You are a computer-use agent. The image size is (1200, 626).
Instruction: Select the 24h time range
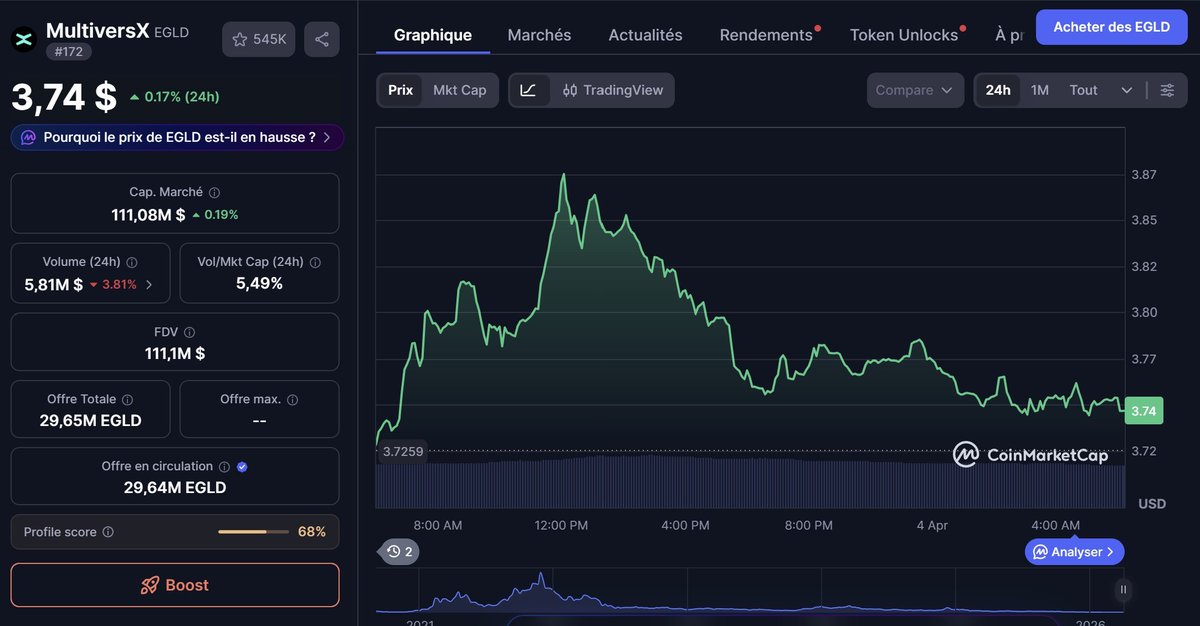998,90
